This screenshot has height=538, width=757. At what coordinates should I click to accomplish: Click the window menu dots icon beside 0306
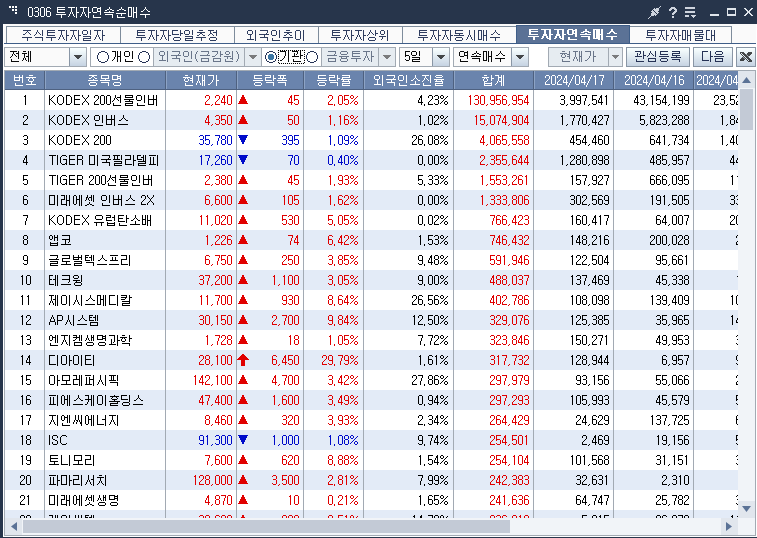(x=13, y=9)
